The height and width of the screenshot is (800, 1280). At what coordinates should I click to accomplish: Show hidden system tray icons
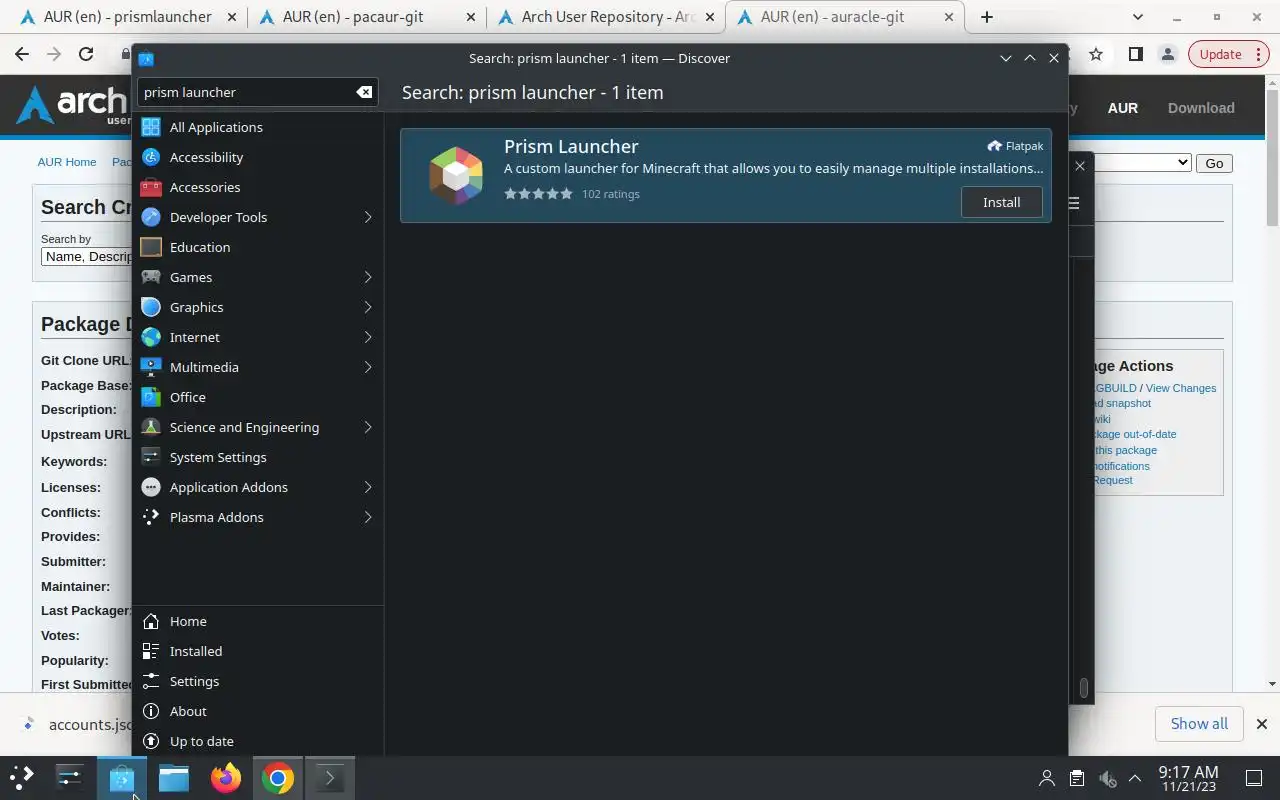coord(1135,778)
